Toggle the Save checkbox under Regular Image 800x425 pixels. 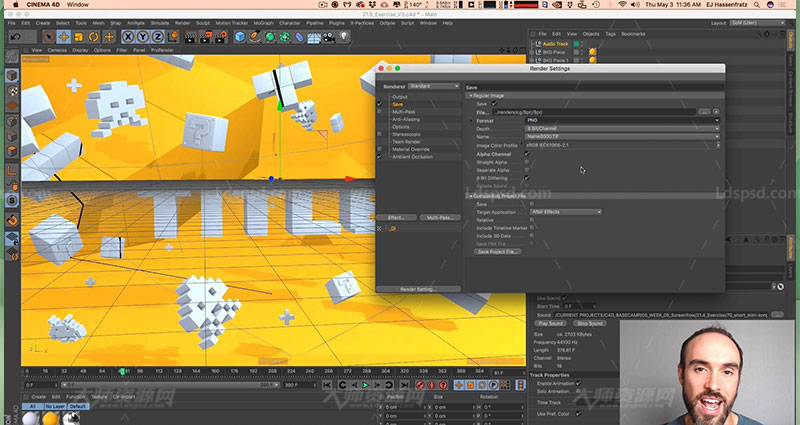point(494,104)
